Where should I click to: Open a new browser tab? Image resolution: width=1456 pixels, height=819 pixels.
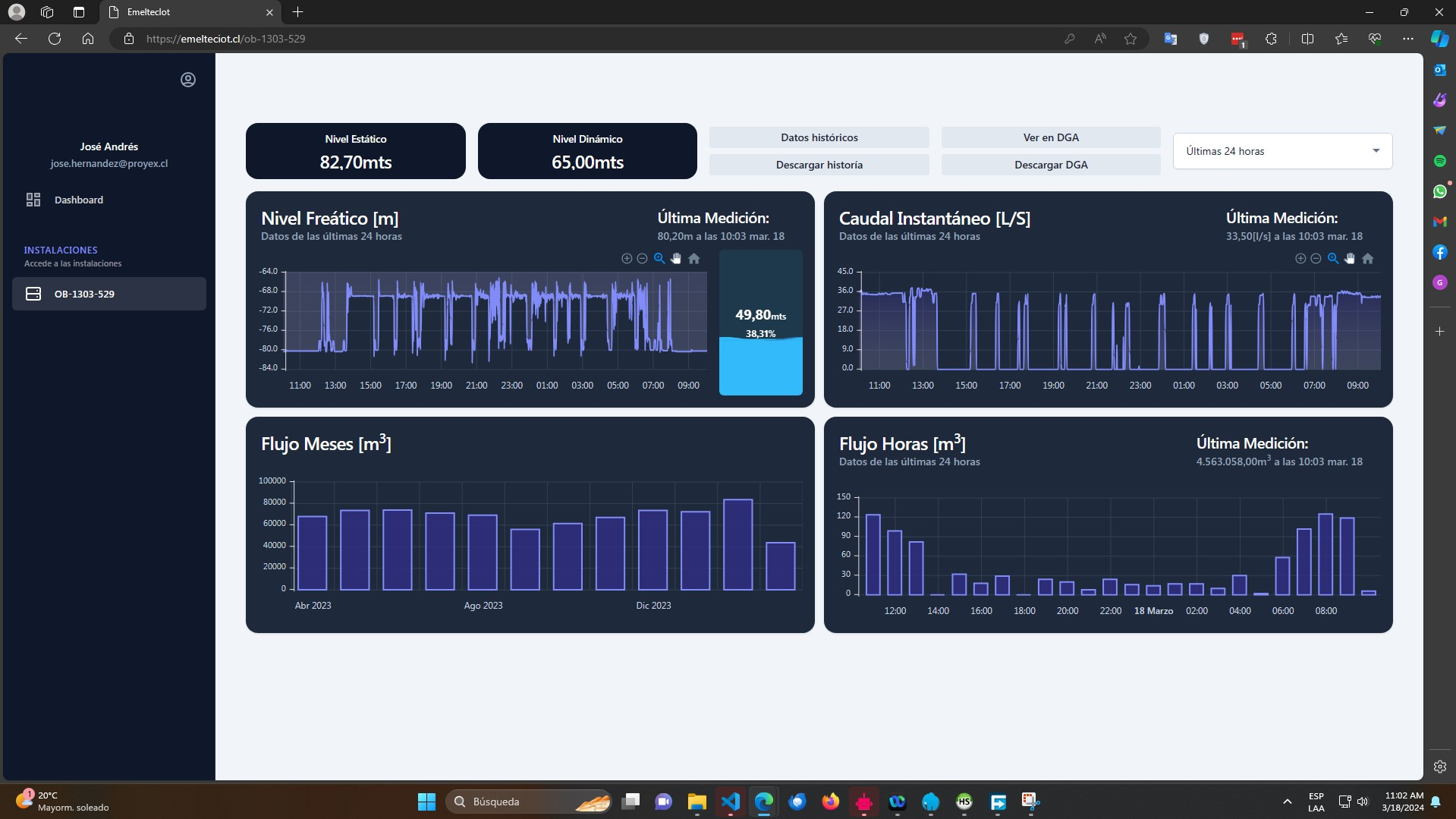point(297,12)
